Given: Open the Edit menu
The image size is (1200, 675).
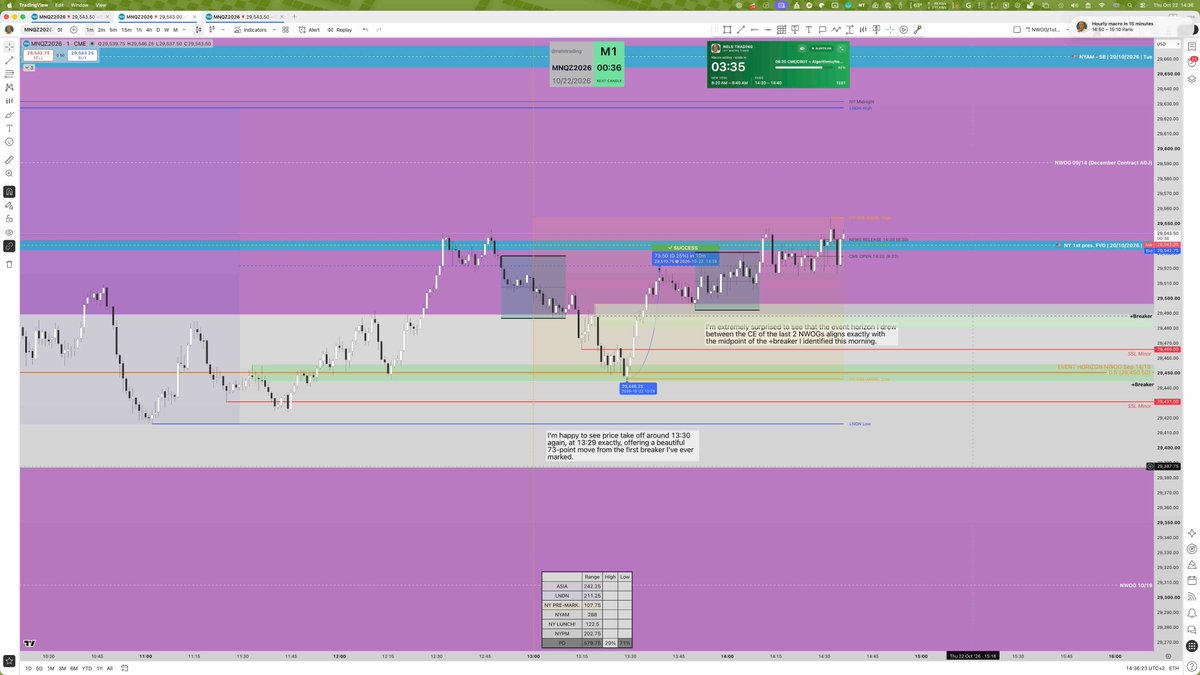Looking at the screenshot, I should (x=59, y=5).
